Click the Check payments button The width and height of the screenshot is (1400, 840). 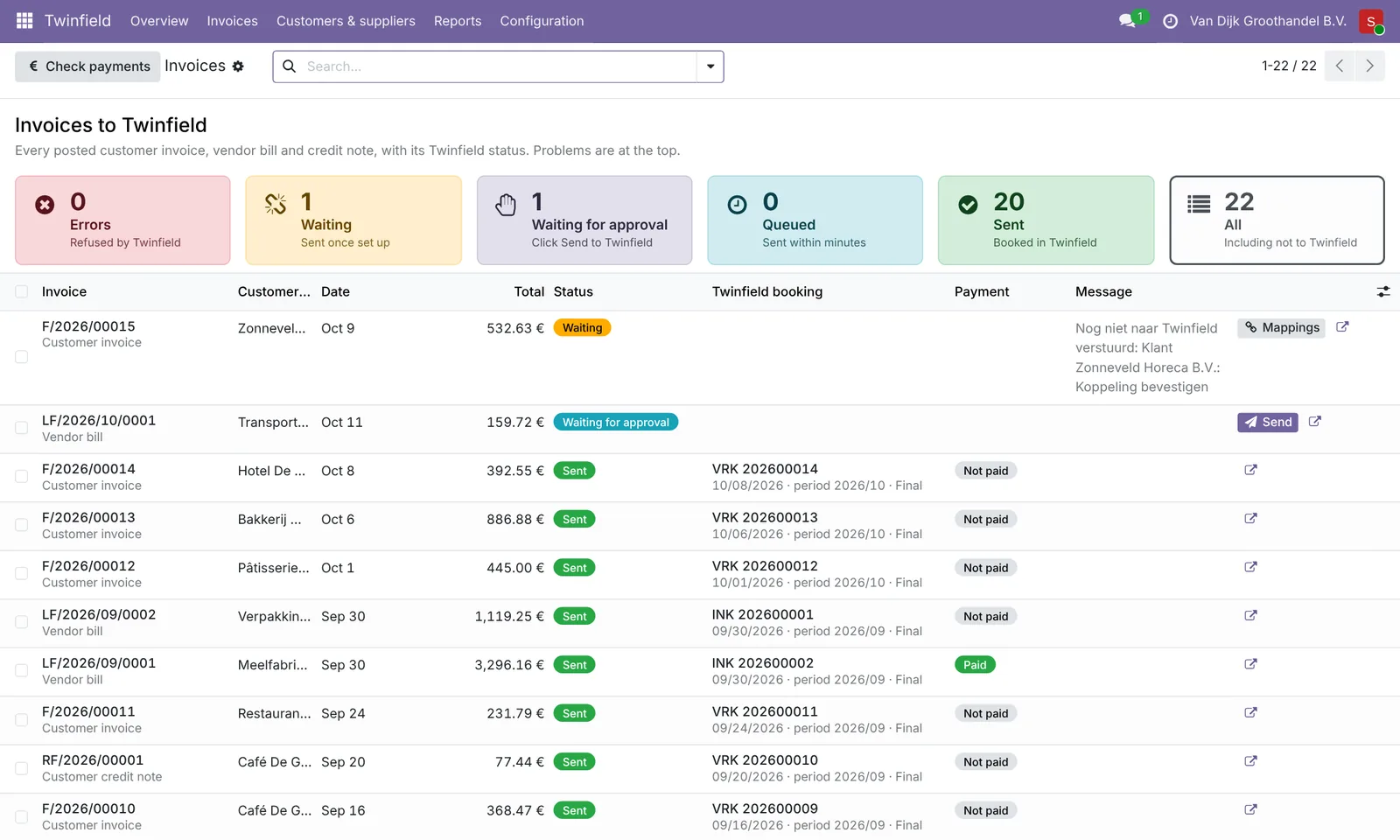87,66
